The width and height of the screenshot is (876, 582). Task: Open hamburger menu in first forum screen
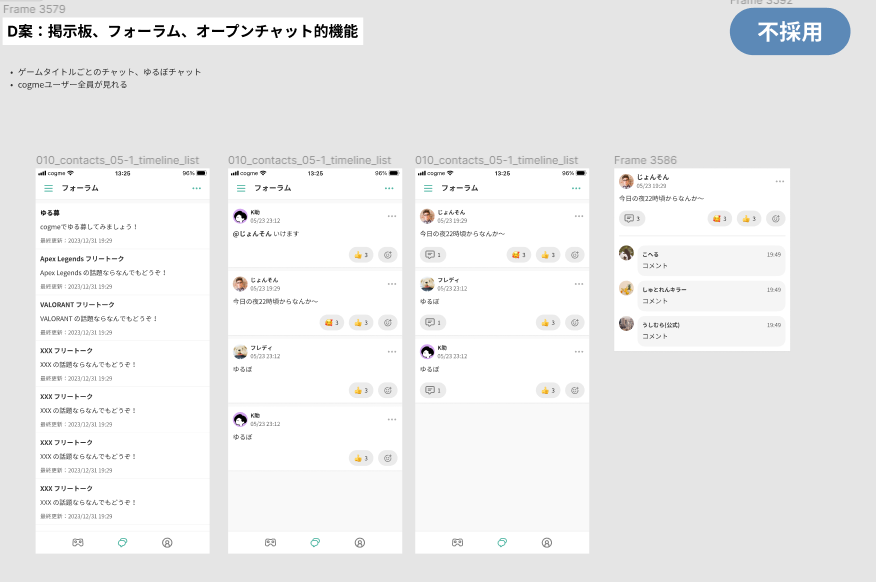[48, 188]
